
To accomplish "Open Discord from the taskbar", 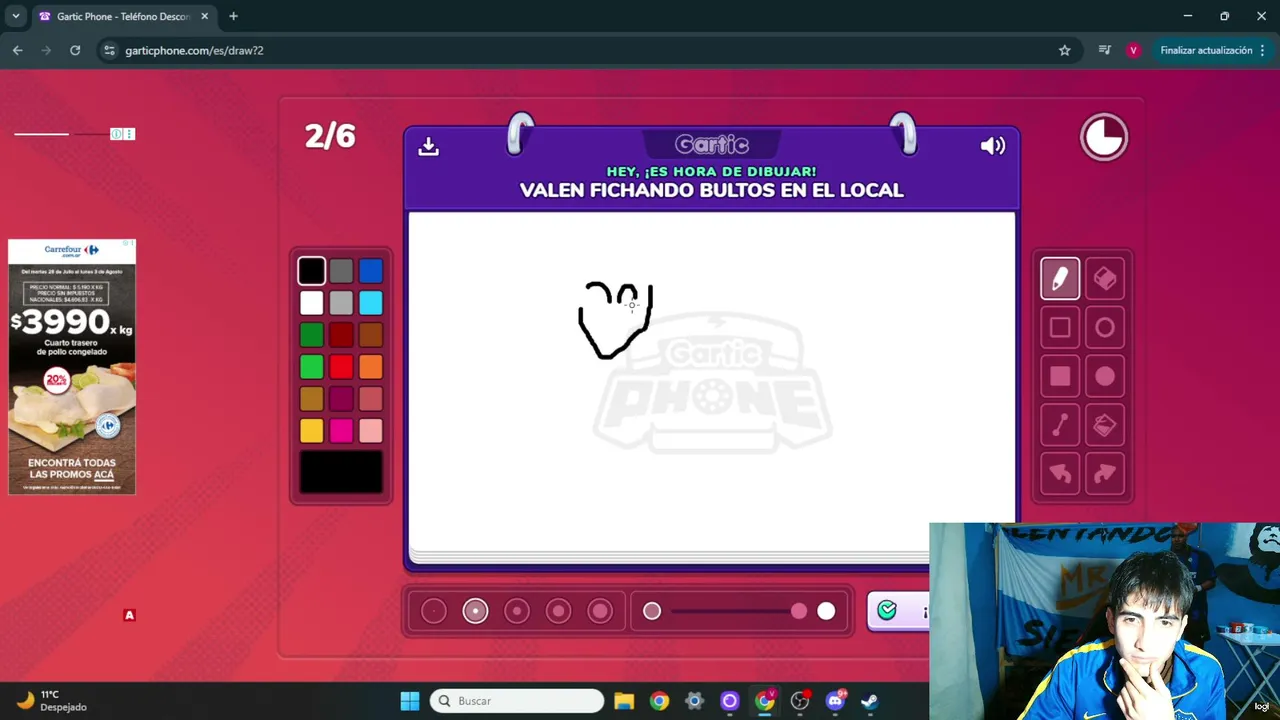I will pos(835,701).
